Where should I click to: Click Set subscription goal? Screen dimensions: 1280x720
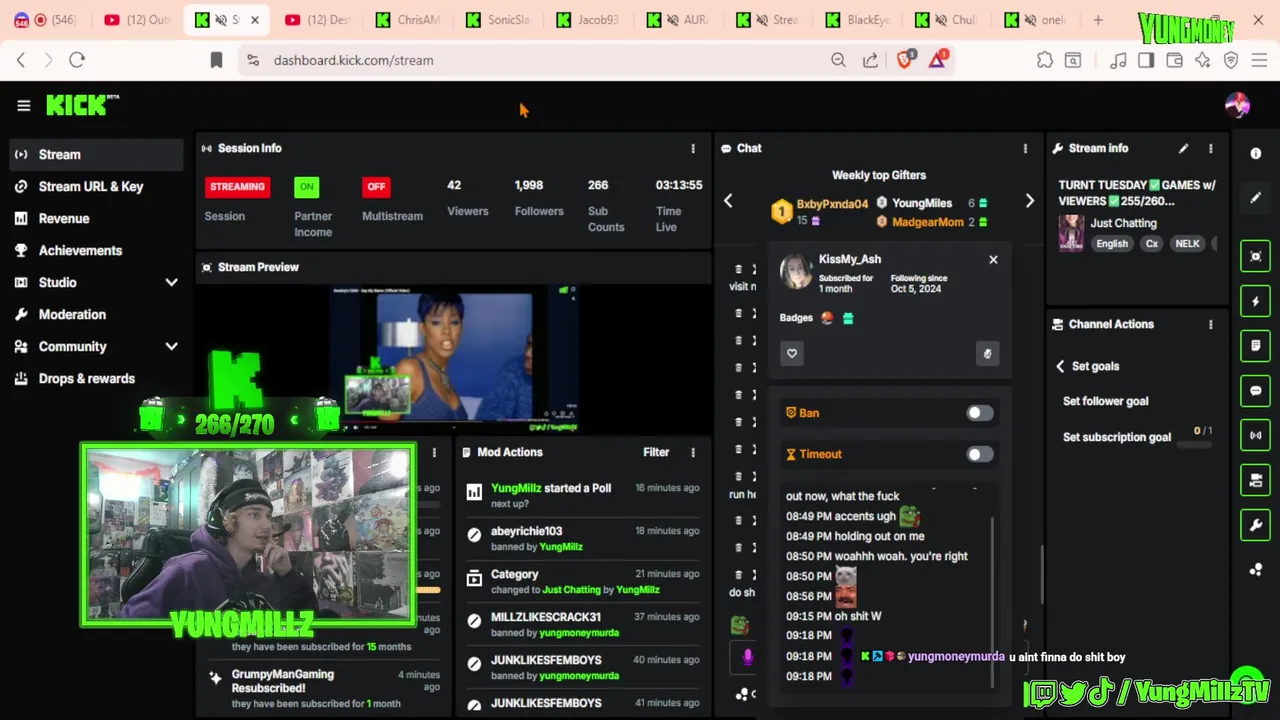click(1116, 437)
